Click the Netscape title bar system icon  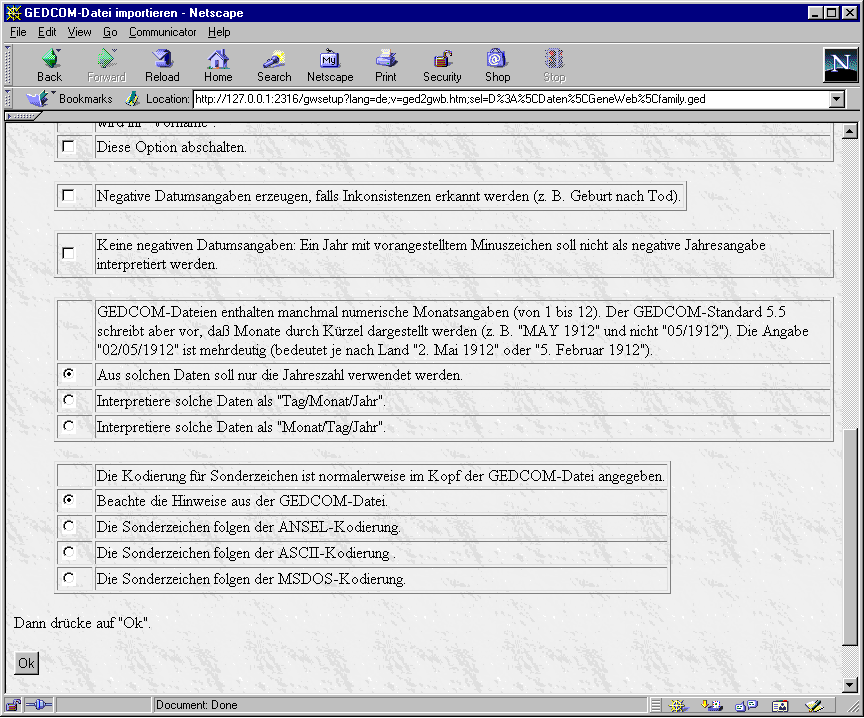(13, 13)
